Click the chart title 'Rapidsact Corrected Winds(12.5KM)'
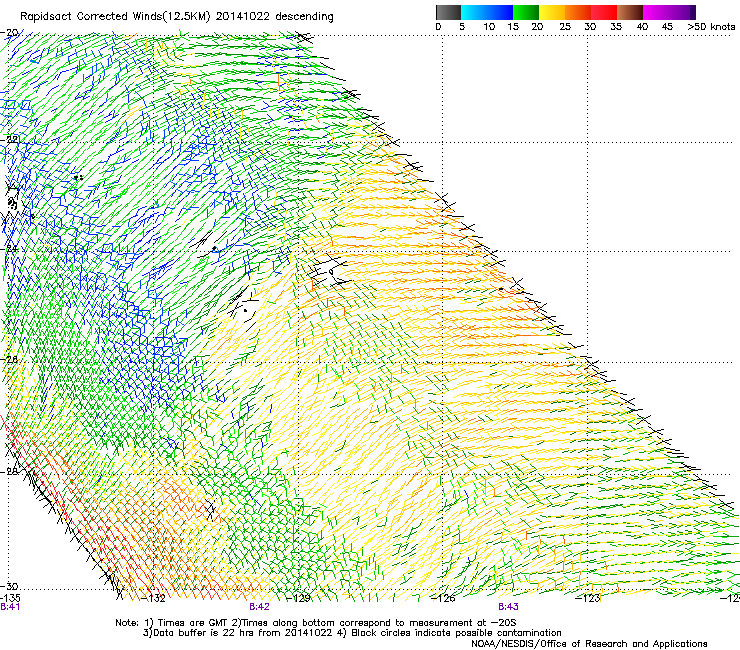Screen dimensions: 740x650 pos(116,17)
